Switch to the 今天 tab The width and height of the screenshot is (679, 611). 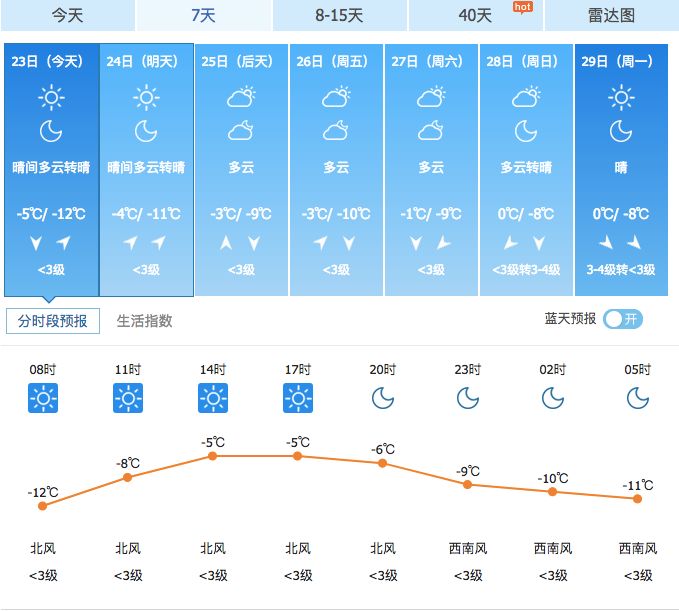point(68,16)
